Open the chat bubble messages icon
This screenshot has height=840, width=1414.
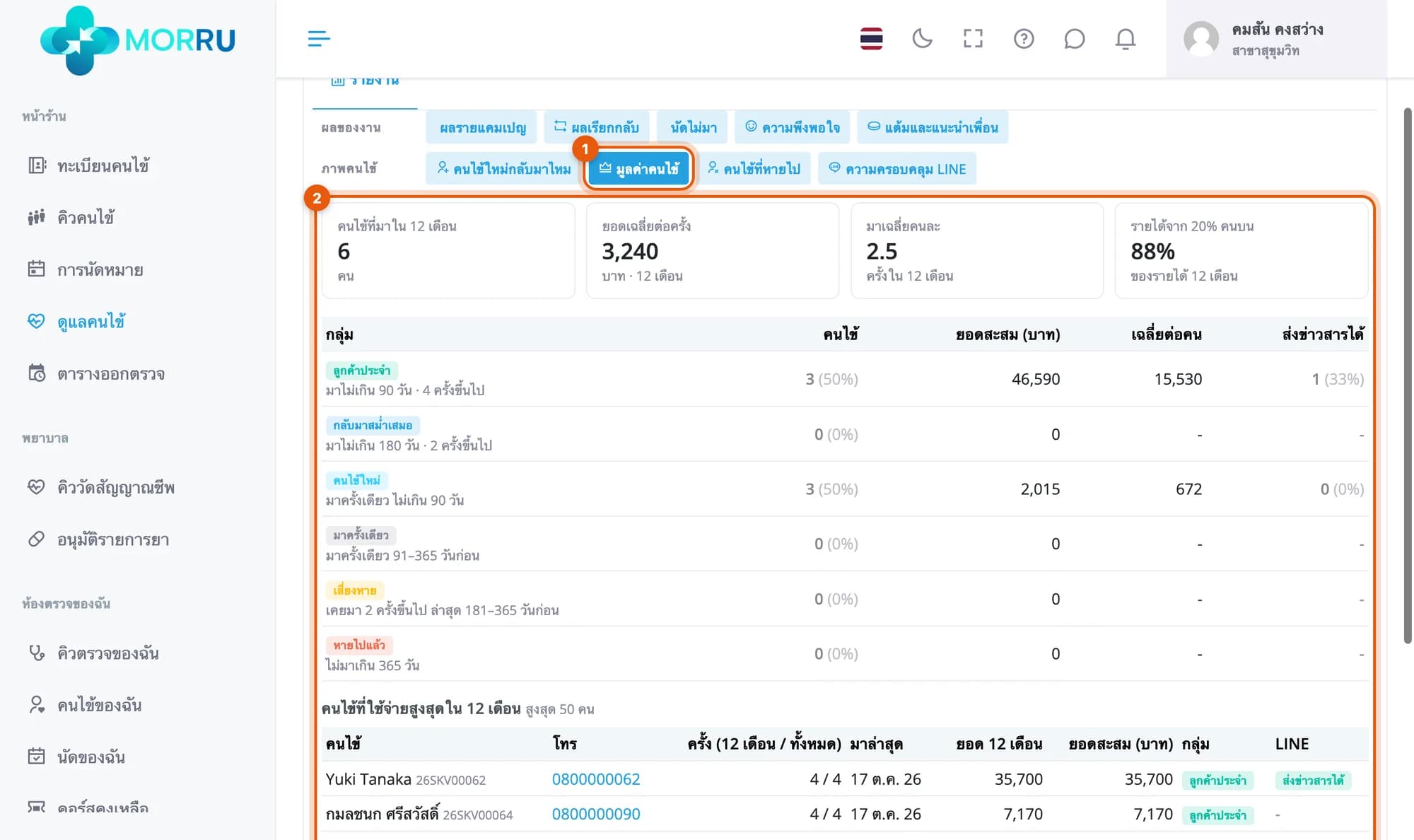(1075, 39)
